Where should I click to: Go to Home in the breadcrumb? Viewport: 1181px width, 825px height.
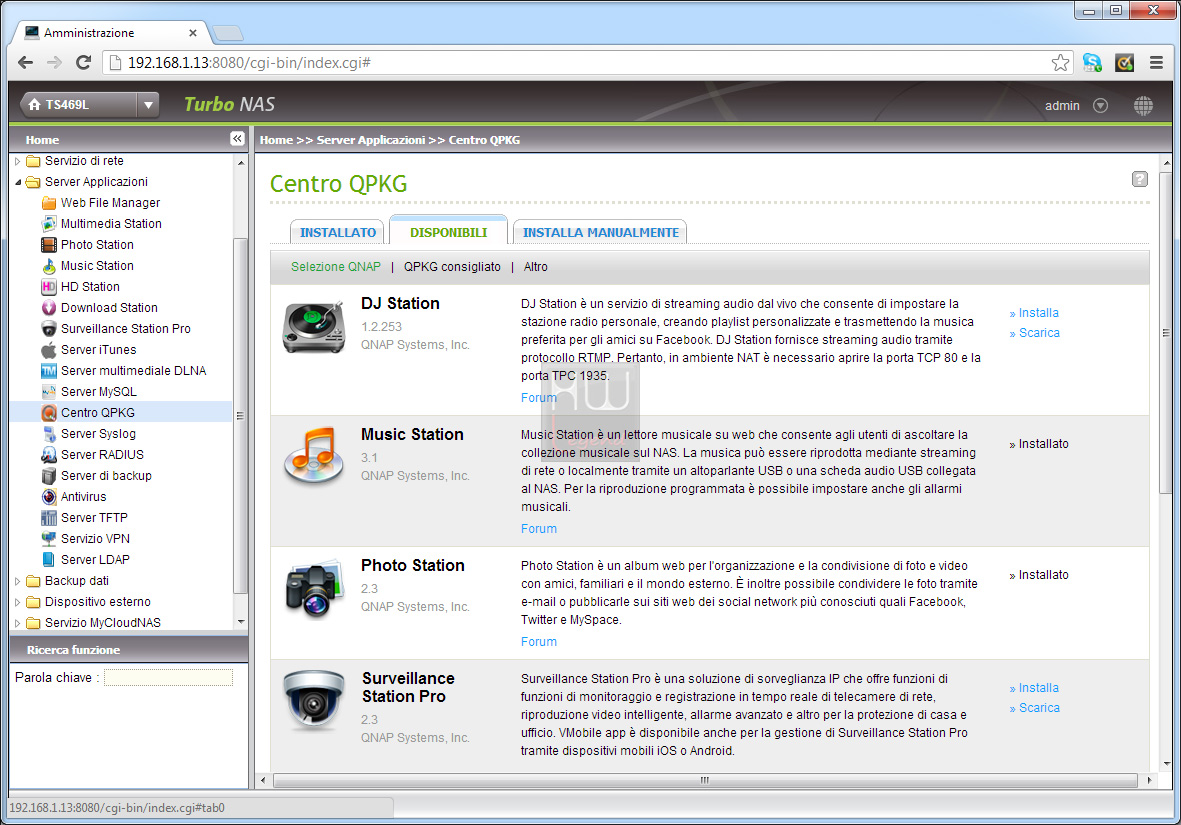pos(276,140)
